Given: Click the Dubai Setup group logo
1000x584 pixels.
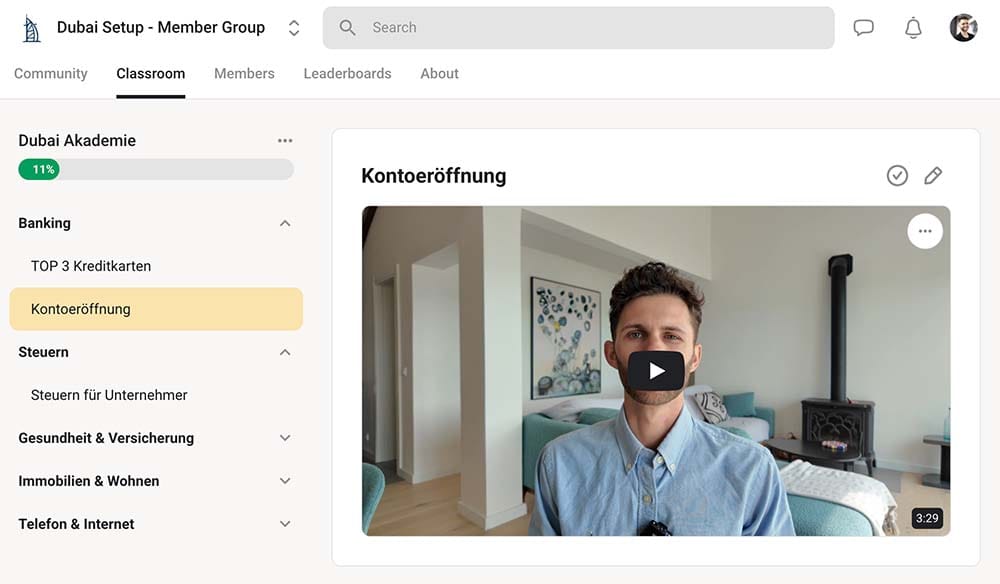Looking at the screenshot, I should point(32,28).
